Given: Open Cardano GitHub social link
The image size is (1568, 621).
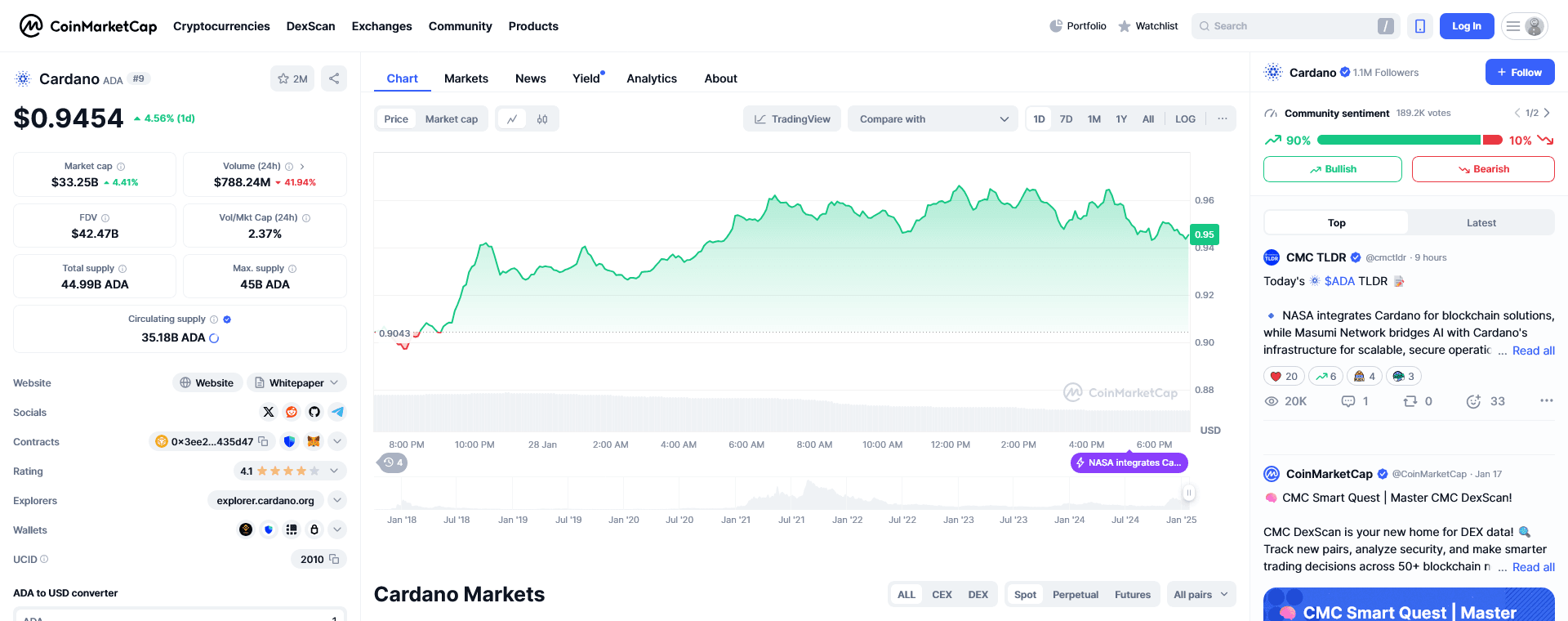Looking at the screenshot, I should tap(314, 412).
